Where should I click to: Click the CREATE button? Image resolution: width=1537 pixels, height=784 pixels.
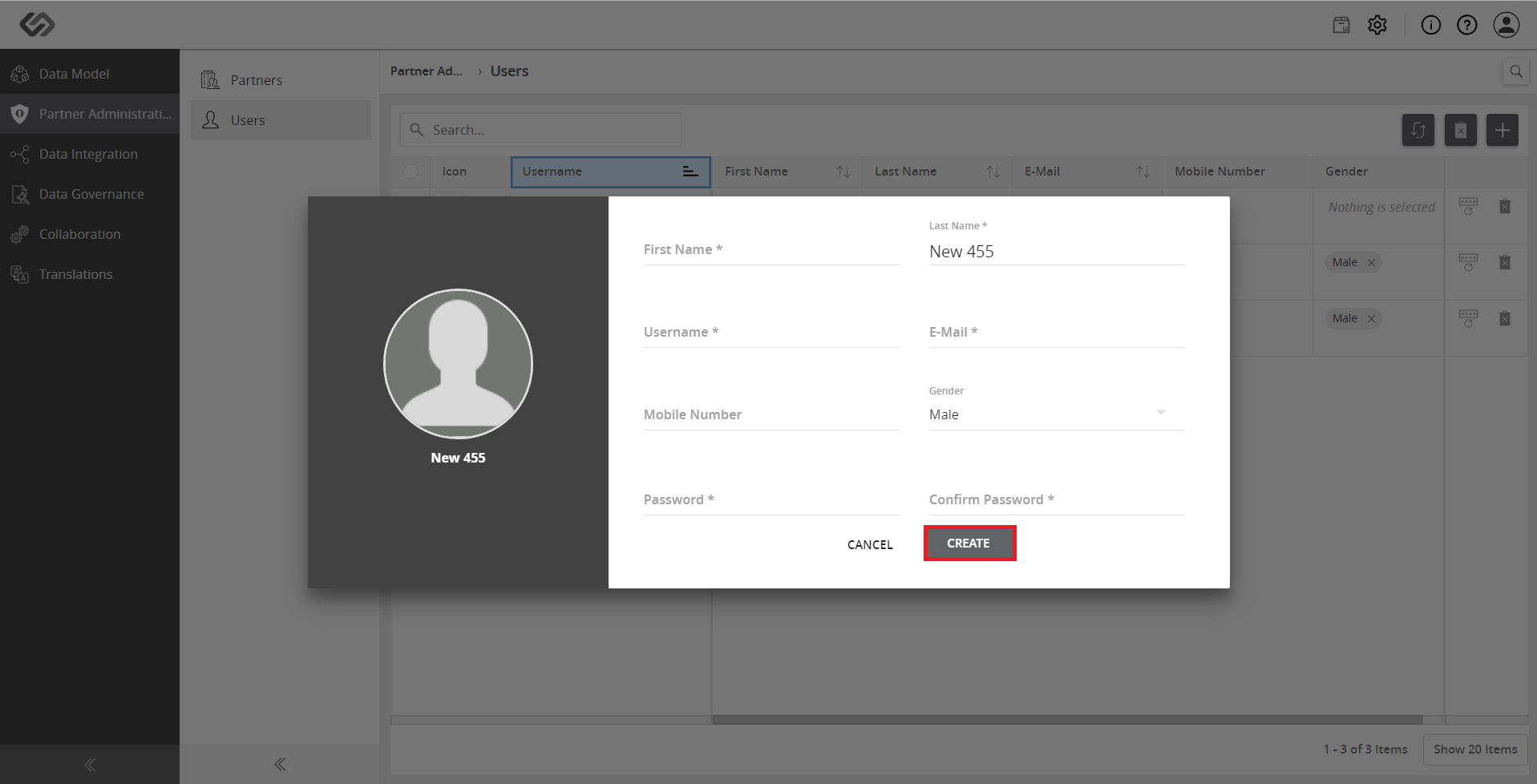point(969,544)
